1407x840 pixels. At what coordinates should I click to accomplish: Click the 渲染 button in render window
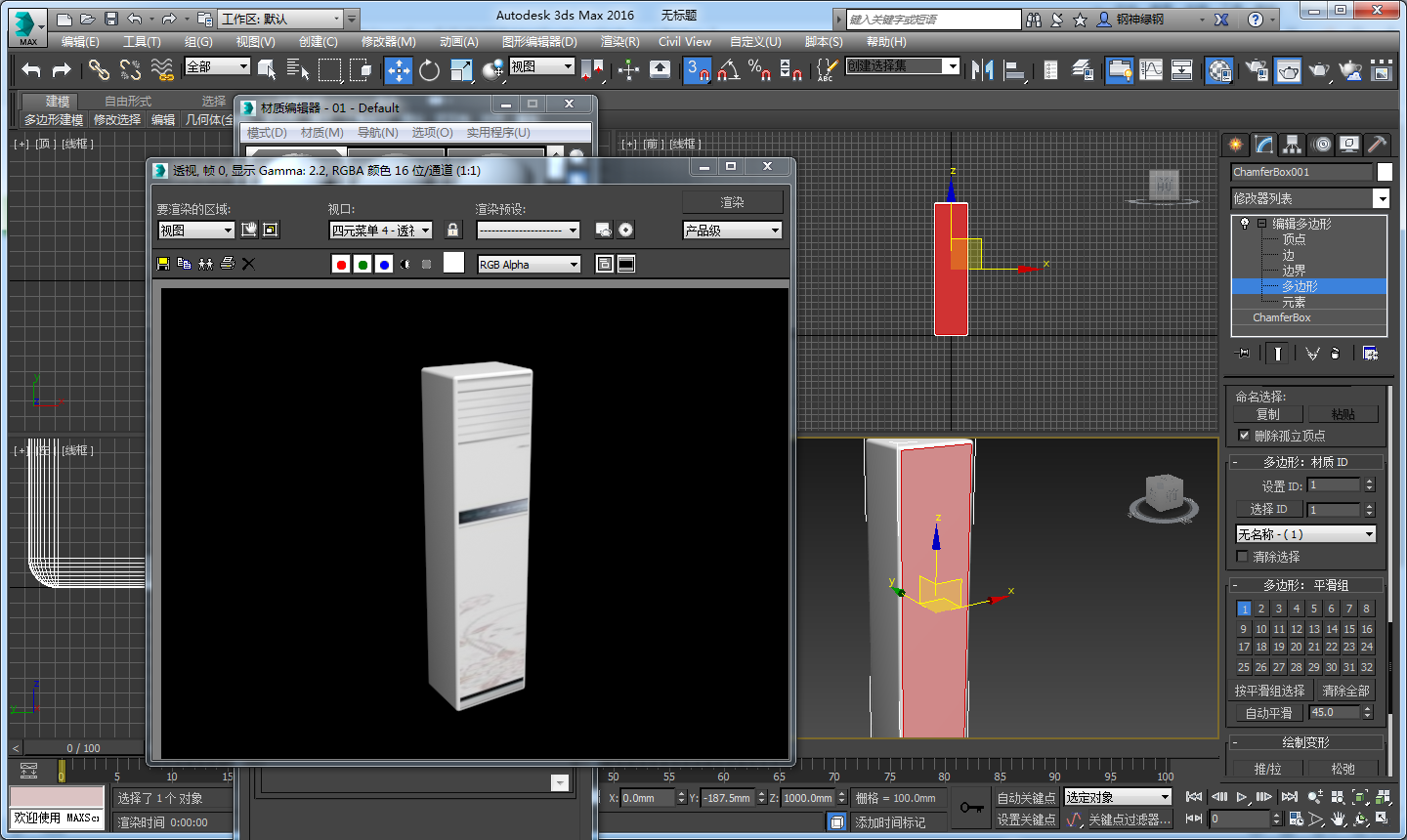coord(732,202)
